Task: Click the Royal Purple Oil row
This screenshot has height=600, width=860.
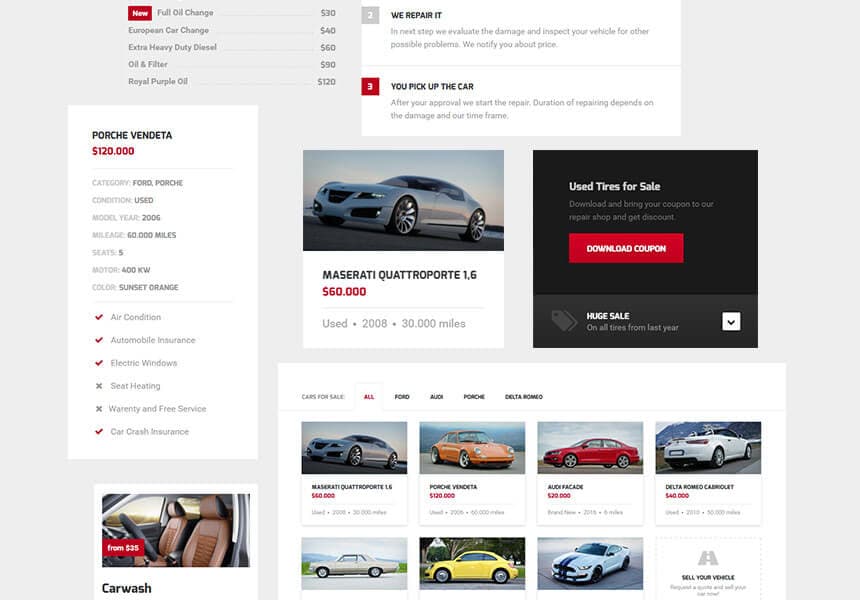Action: tap(232, 81)
